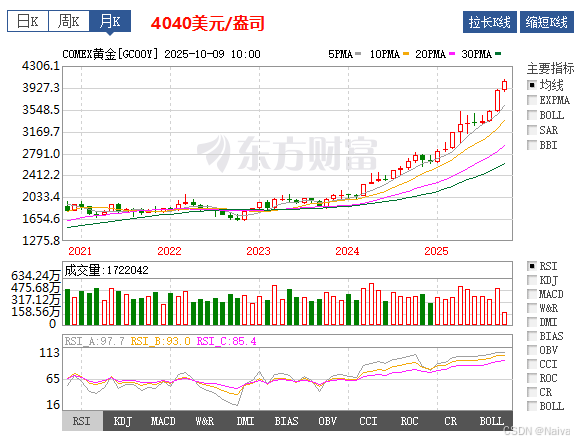Click the latest monthly candlestick near 3927

tap(505, 85)
